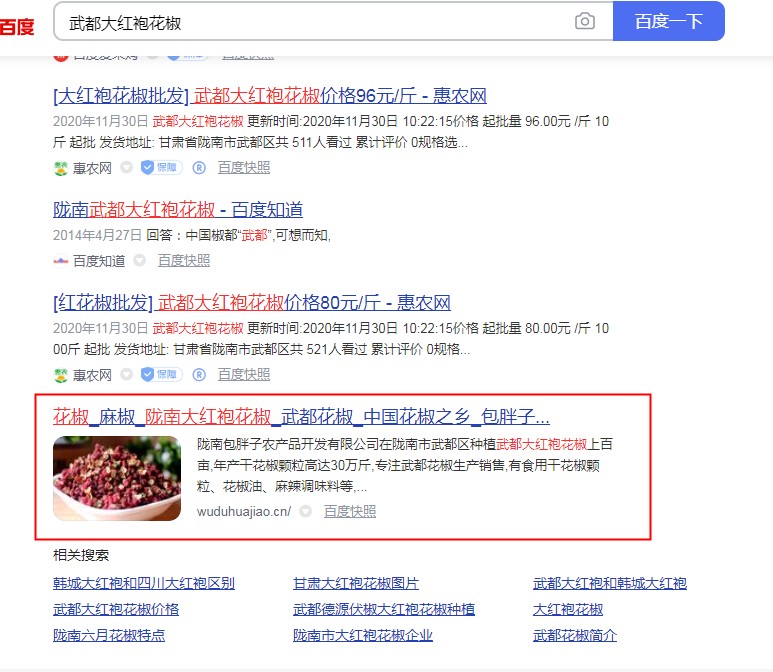Viewport: 773px width, 672px height.
Task: Click the 百度一下 search button
Action: point(668,21)
